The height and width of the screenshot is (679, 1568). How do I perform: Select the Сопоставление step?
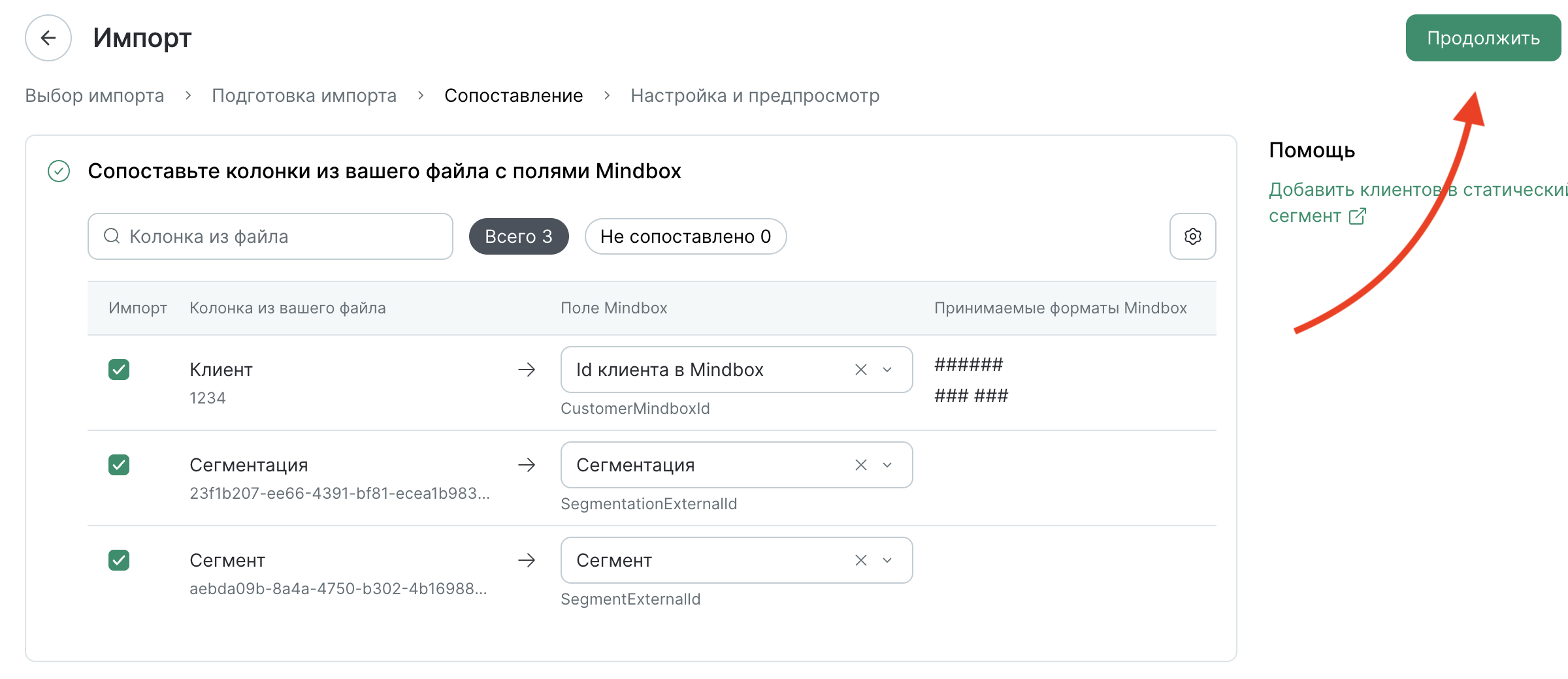pos(514,95)
